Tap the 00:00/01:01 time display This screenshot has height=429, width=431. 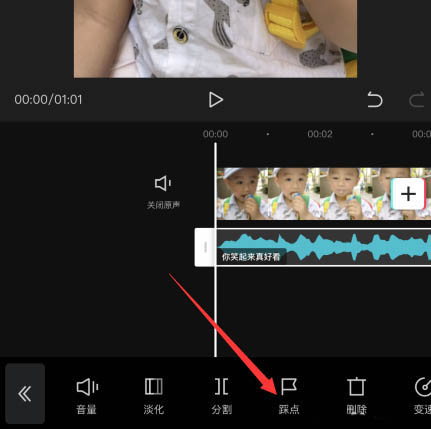point(48,99)
